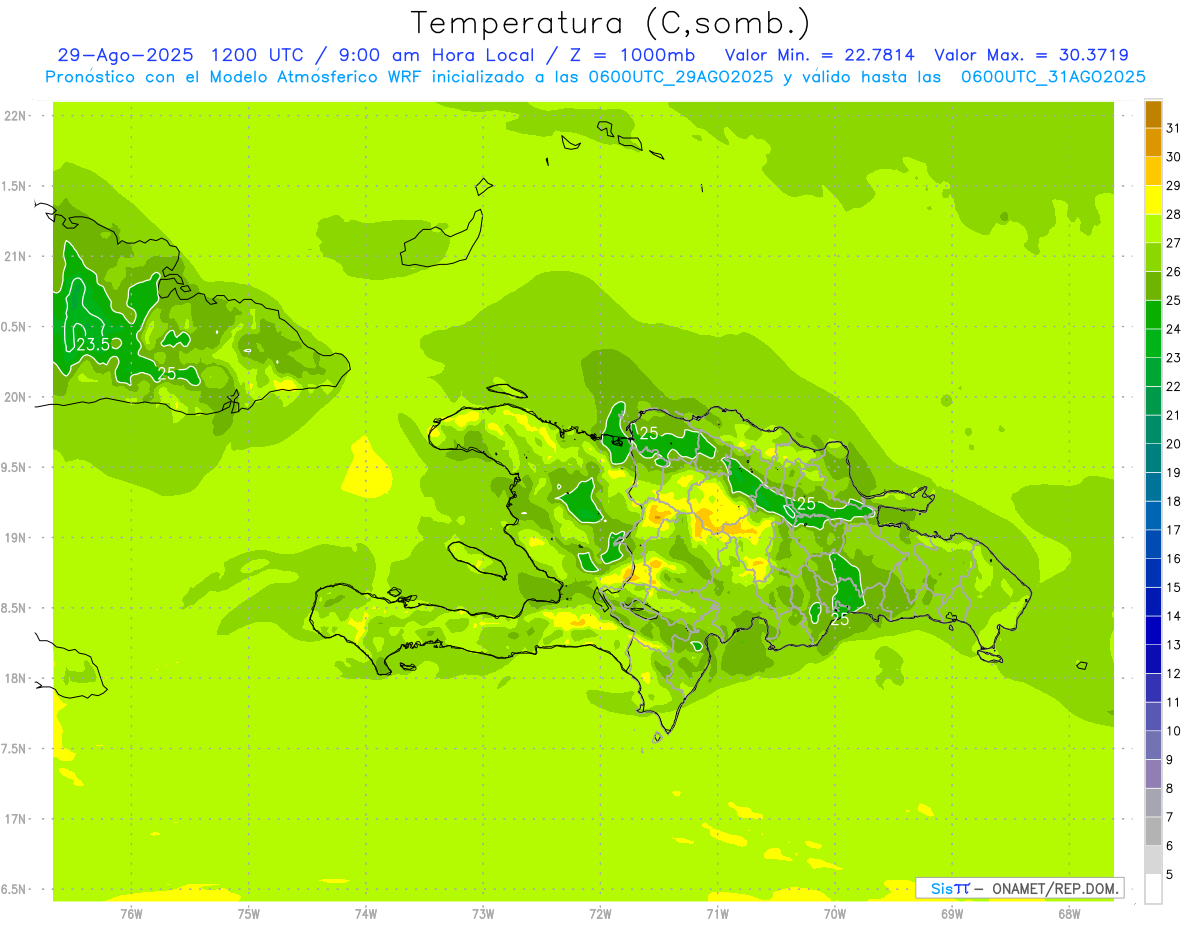Click the 72W longitude axis label
The image size is (1200, 927).
600,913
